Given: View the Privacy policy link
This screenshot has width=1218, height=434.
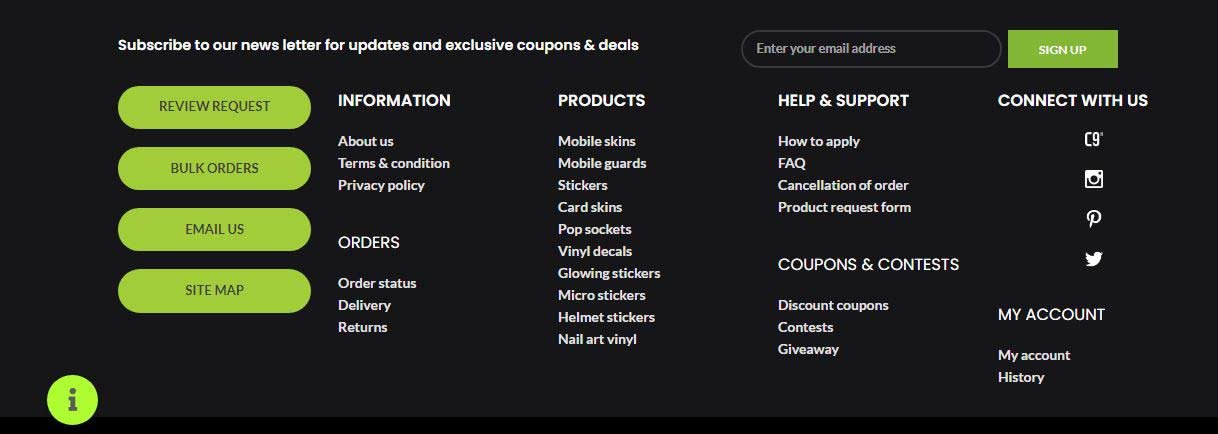Looking at the screenshot, I should click(x=381, y=185).
